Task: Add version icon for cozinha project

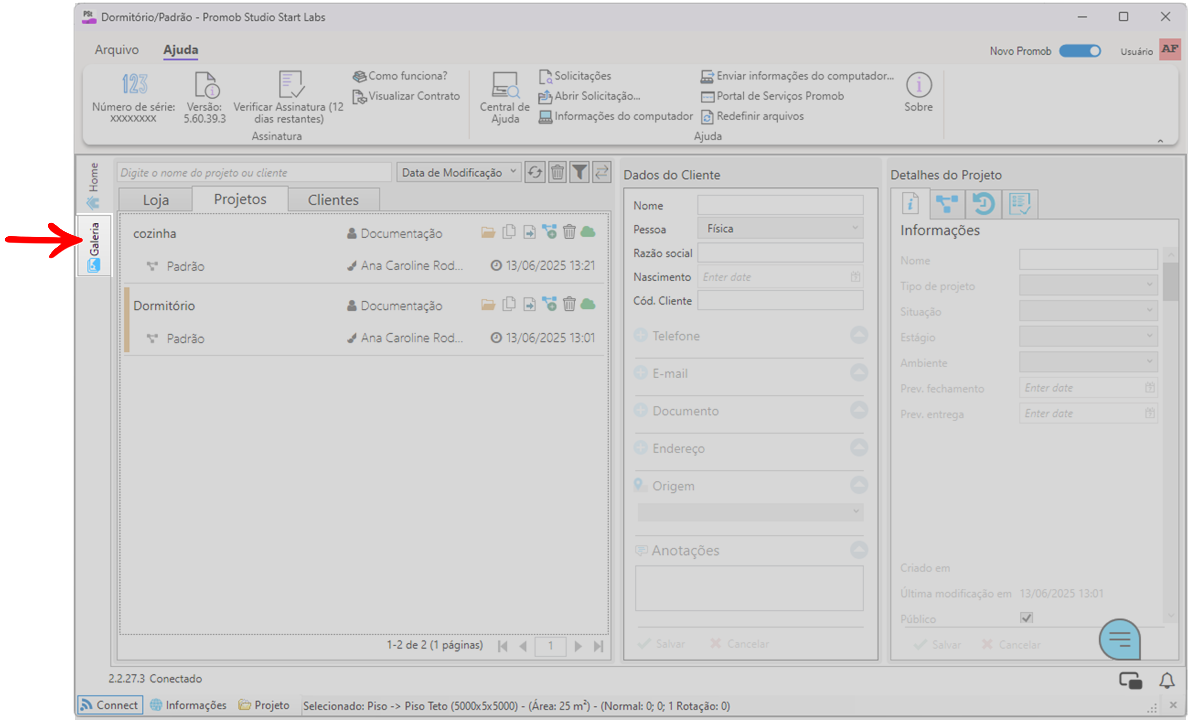Action: pyautogui.click(x=549, y=232)
